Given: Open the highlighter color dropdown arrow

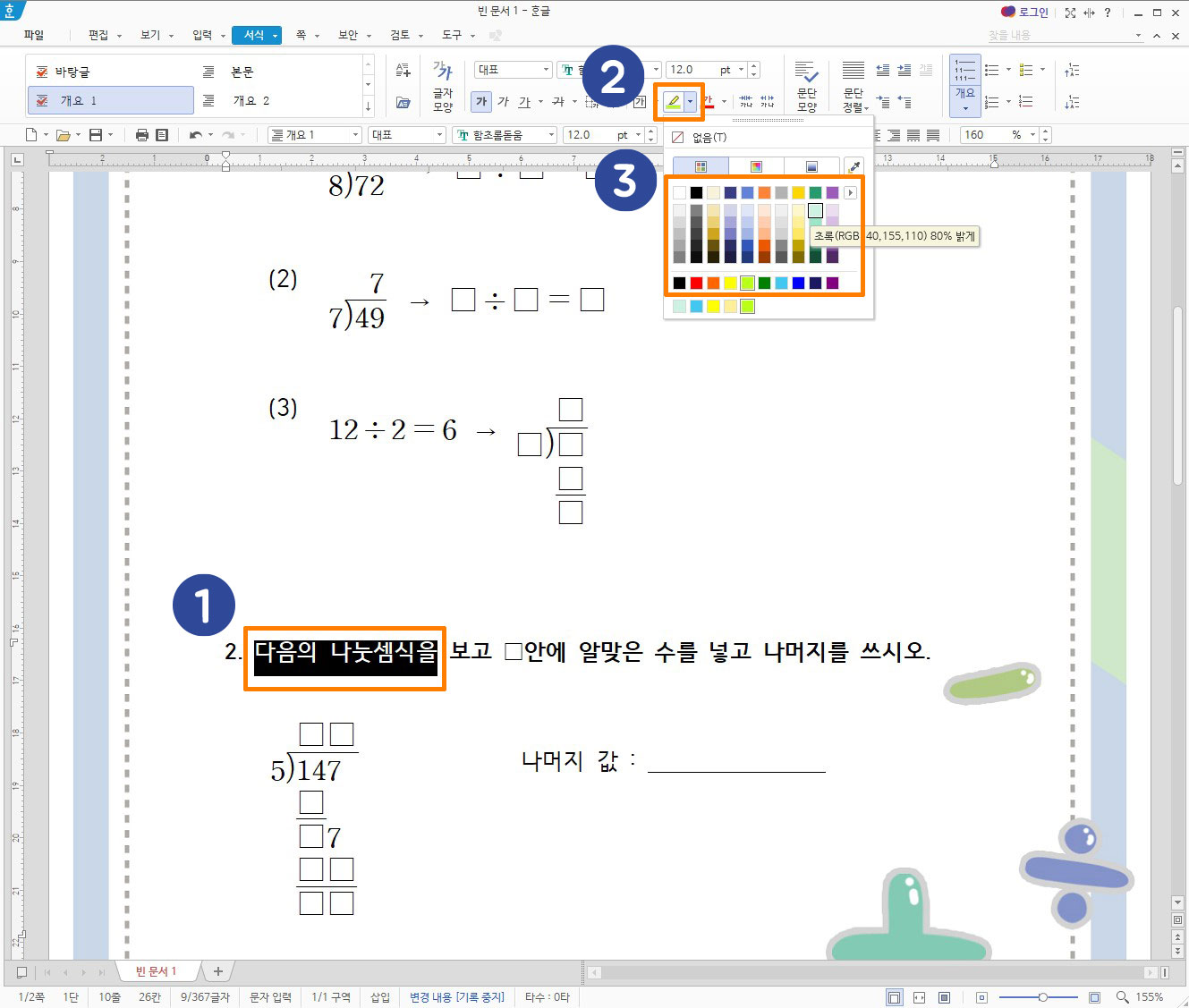Looking at the screenshot, I should [690, 102].
